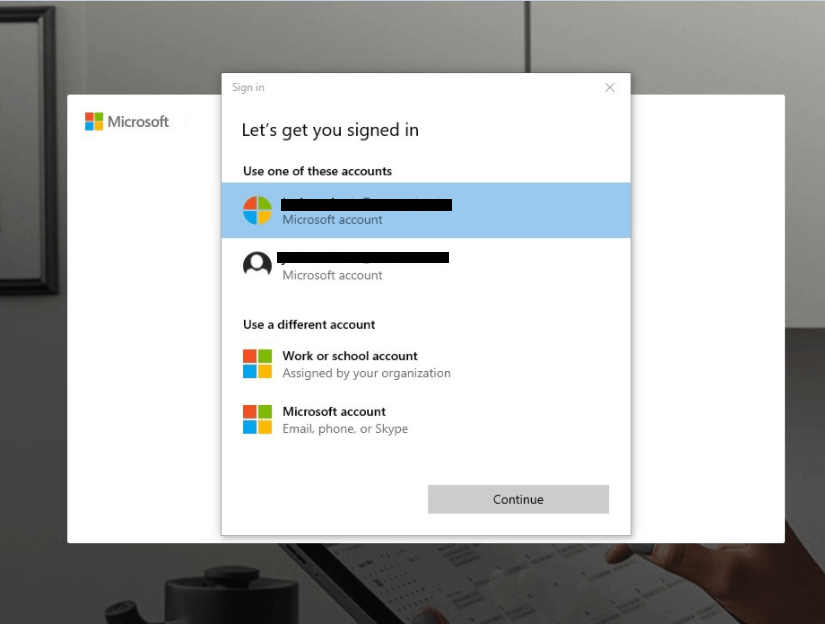
Task: Select the highlighted first Microsoft account
Action: point(426,210)
